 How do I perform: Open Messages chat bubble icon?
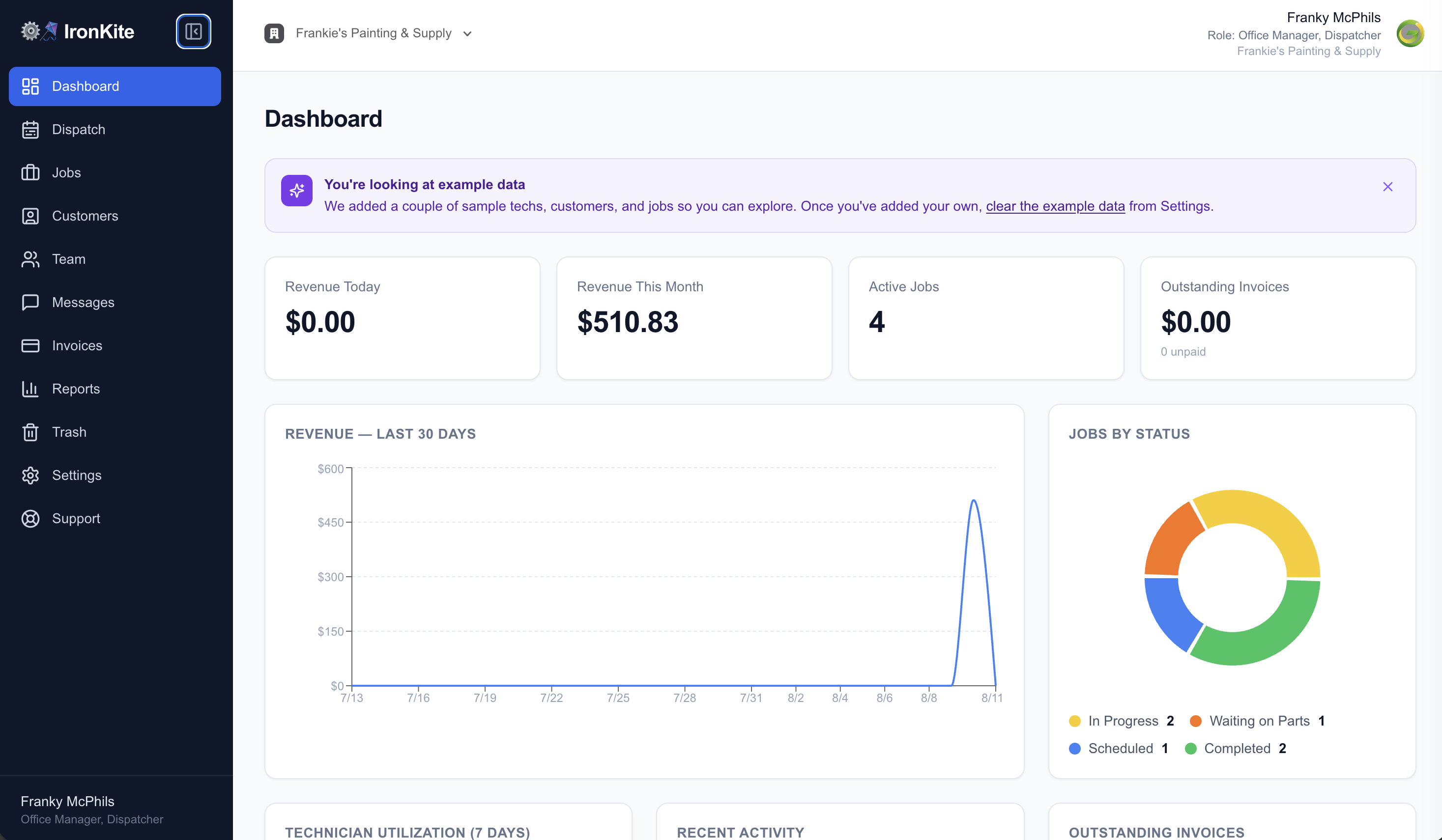(x=30, y=303)
